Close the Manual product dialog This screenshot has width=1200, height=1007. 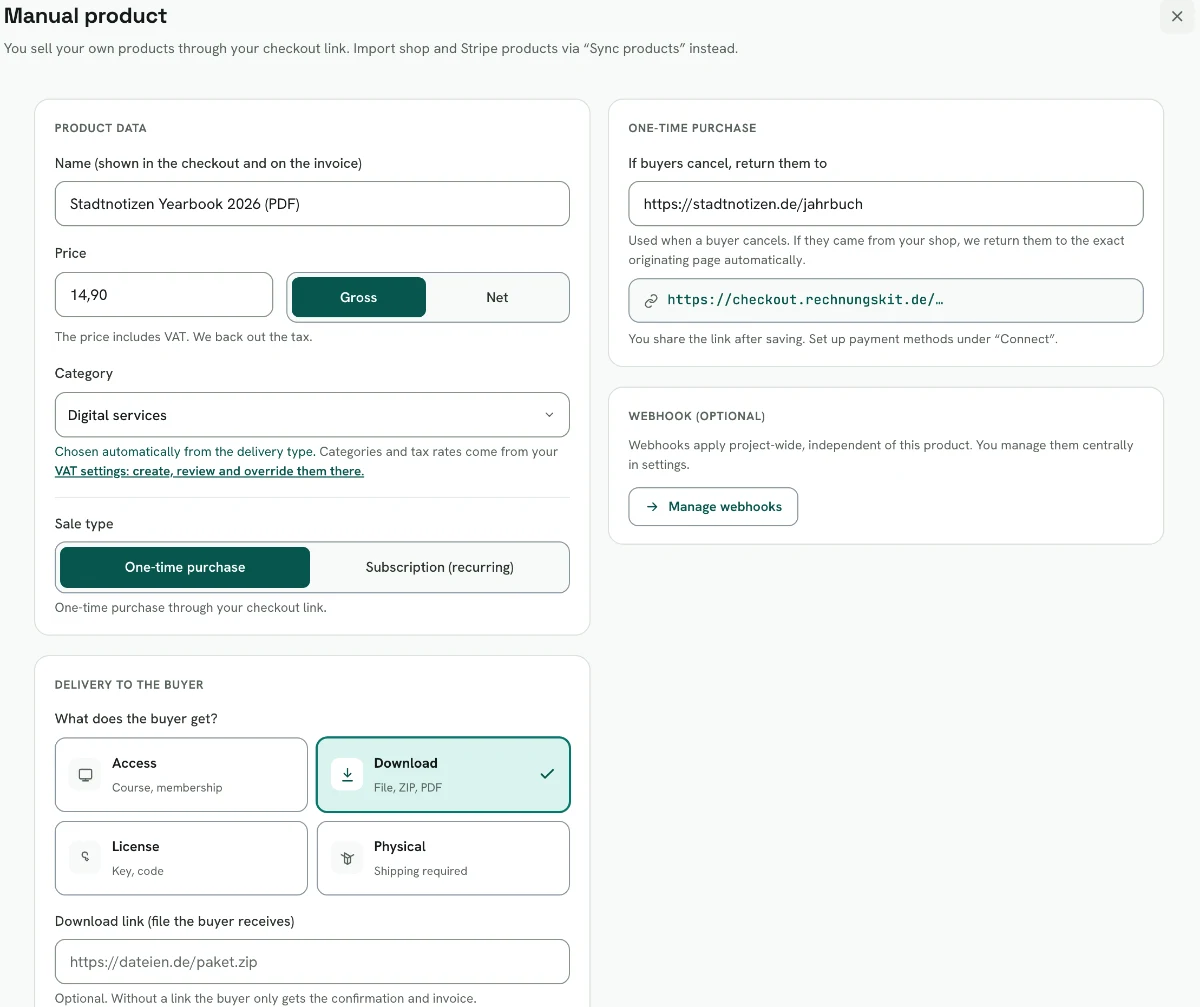[1177, 16]
